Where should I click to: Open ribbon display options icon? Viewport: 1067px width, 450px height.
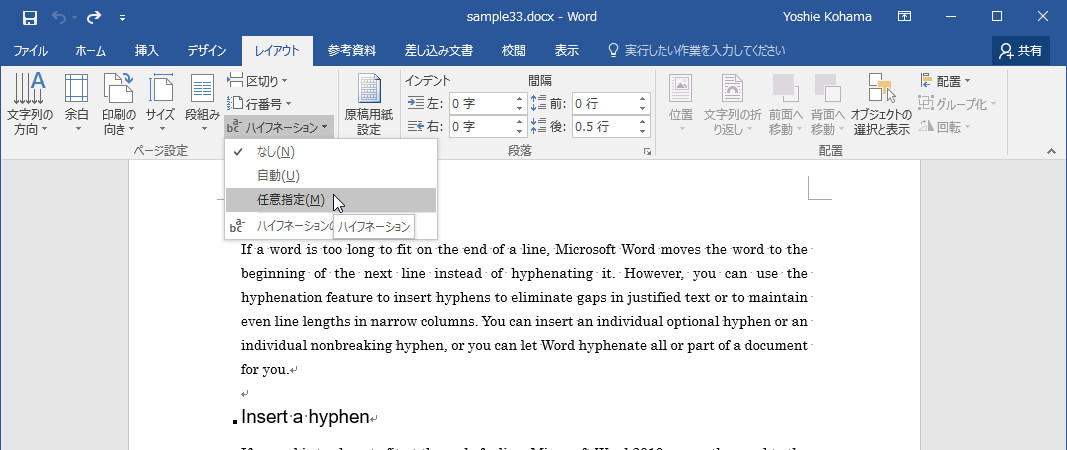click(x=904, y=17)
